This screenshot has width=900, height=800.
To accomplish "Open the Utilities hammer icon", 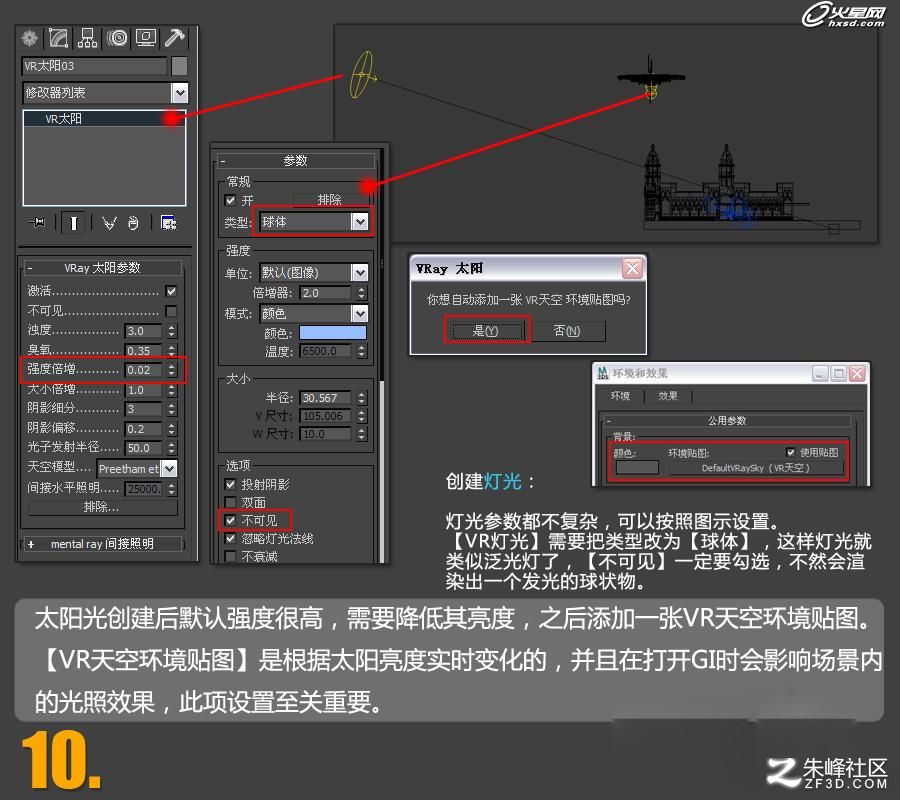I will 174,38.
